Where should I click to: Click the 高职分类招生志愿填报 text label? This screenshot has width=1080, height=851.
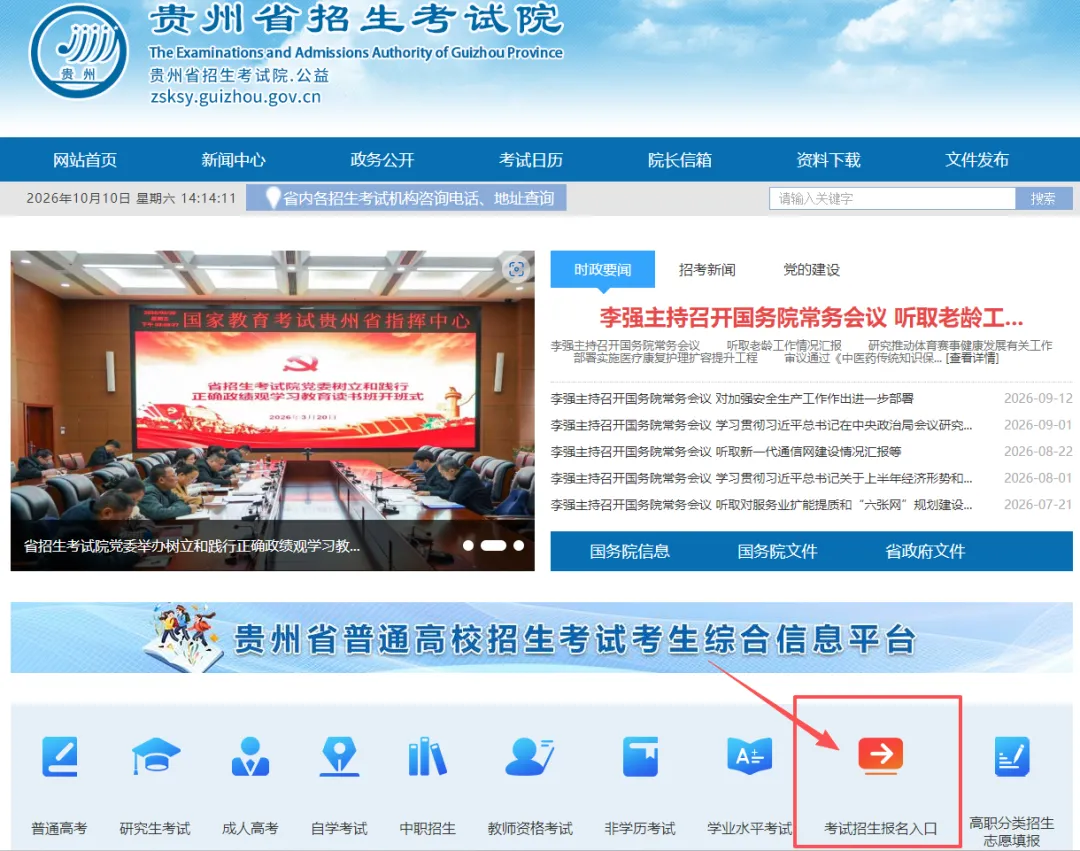tap(1012, 832)
